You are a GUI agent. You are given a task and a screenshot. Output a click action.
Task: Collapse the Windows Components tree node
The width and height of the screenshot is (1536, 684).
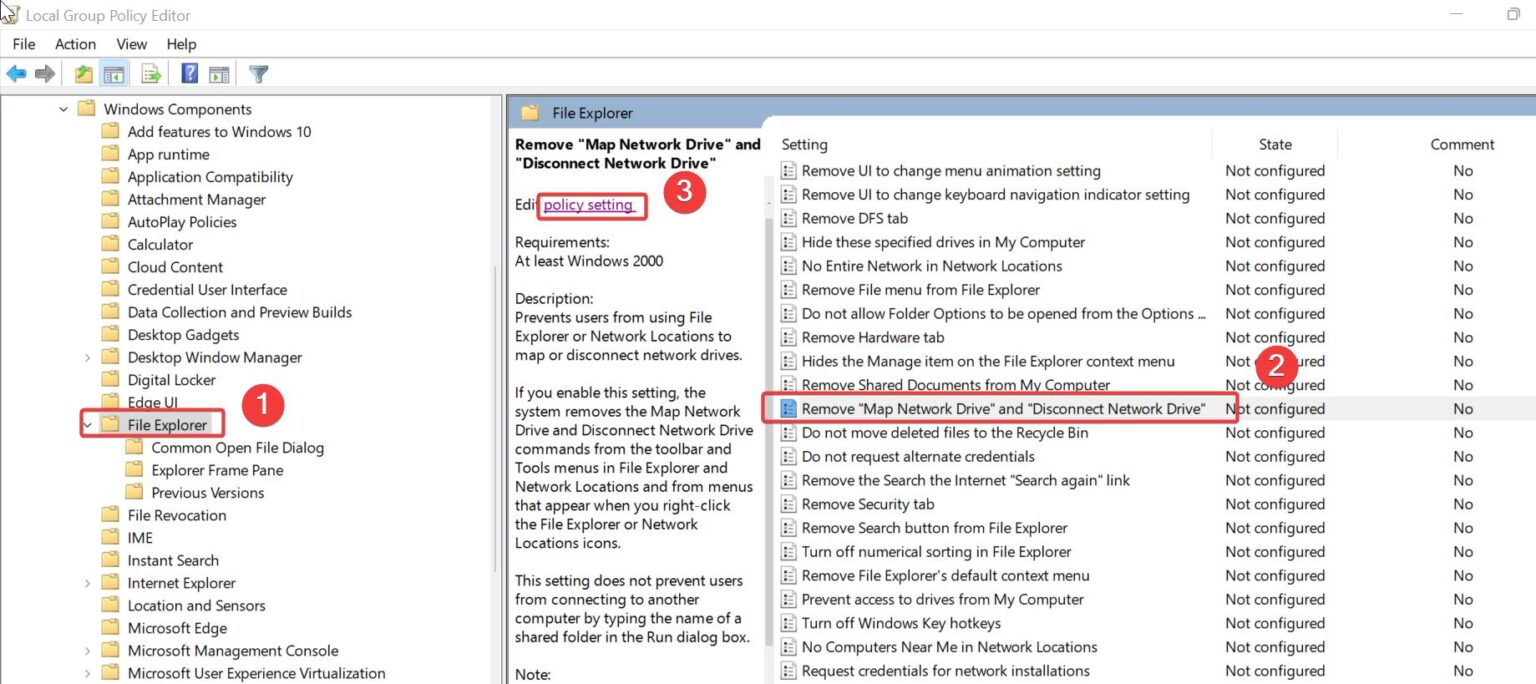tap(63, 108)
